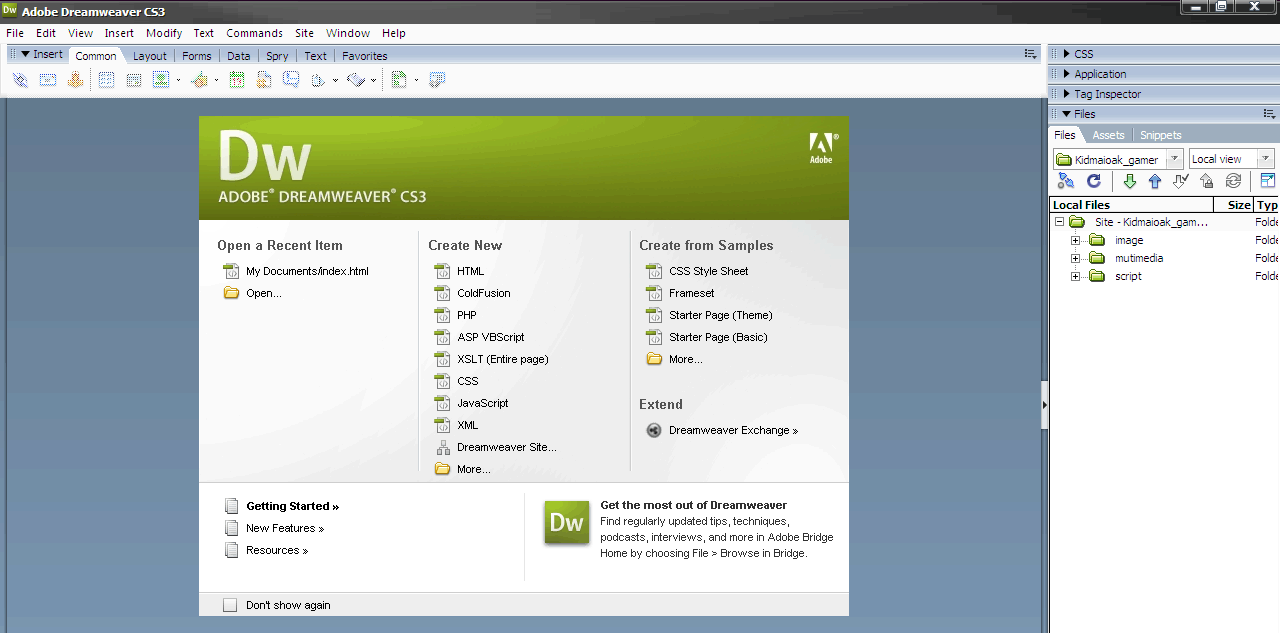Collapse the Site - Kidmaioak_gamer tree node
The height and width of the screenshot is (633, 1280).
click(1060, 222)
